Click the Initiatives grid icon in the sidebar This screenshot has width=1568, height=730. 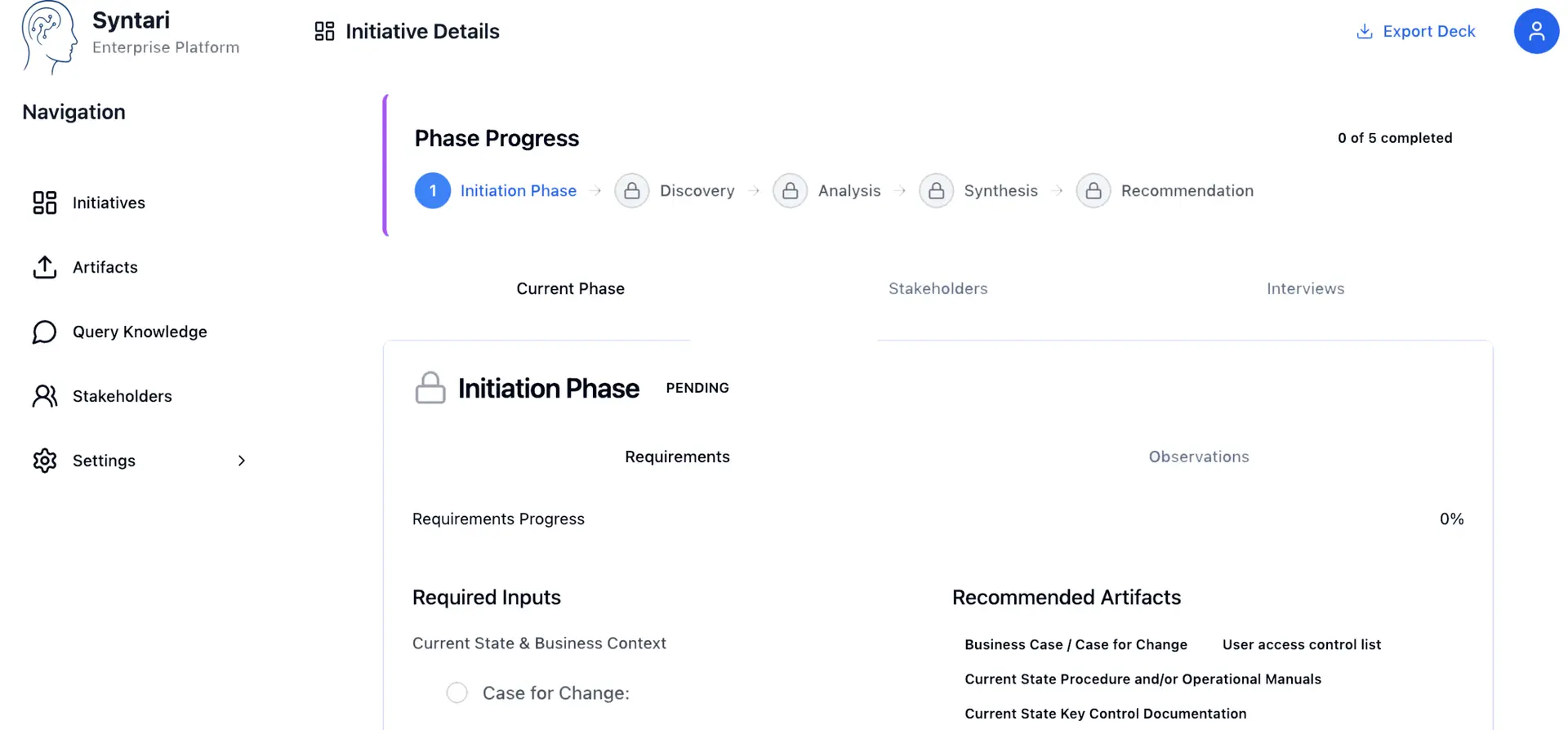pos(45,203)
